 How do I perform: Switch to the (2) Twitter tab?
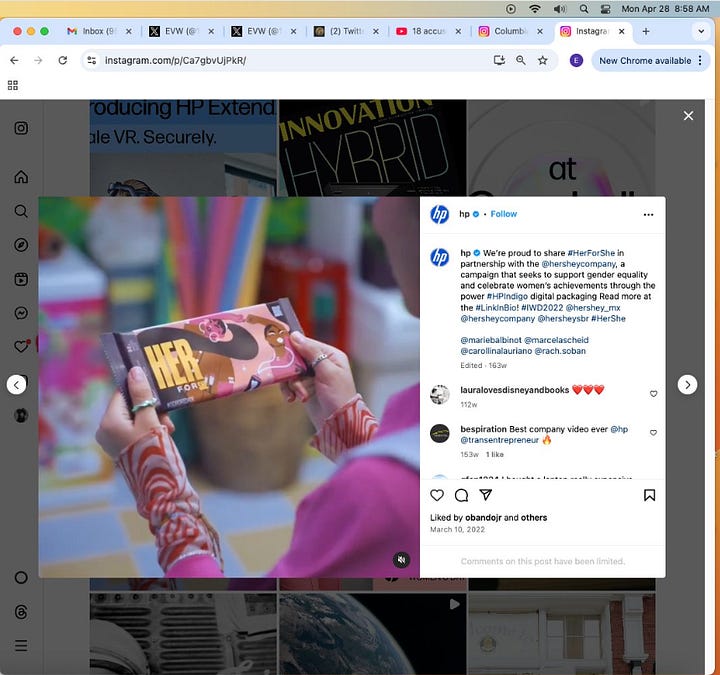tap(347, 31)
